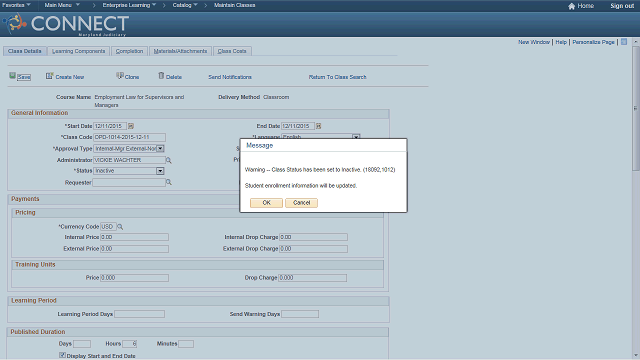Open the Status dropdown
Image resolution: width=640 pixels, height=360 pixels.
(160, 171)
